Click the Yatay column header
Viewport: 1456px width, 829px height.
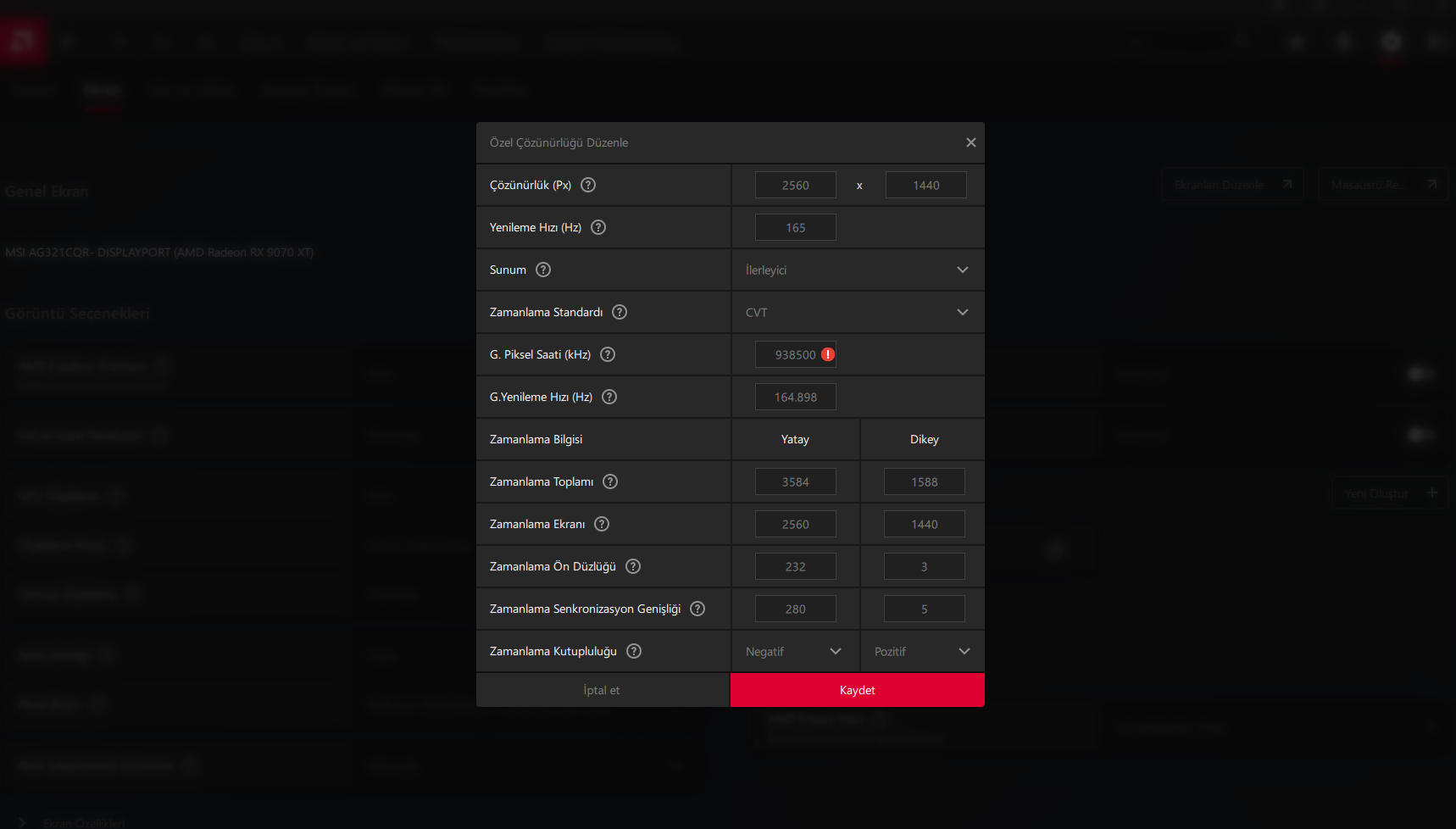(x=795, y=439)
